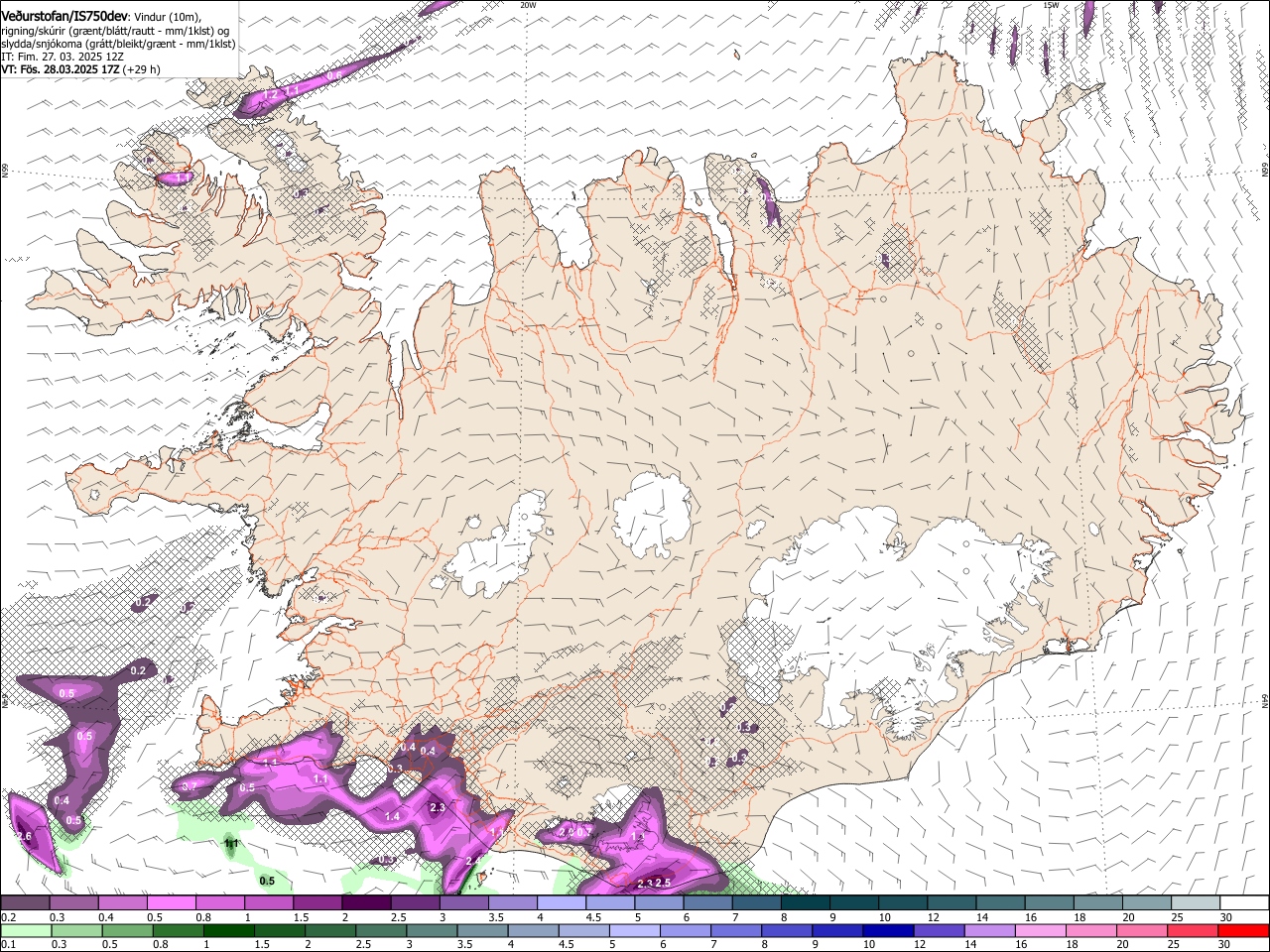Click the upper legend swatch labeled 0.5
1270x952 pixels.
(172, 903)
